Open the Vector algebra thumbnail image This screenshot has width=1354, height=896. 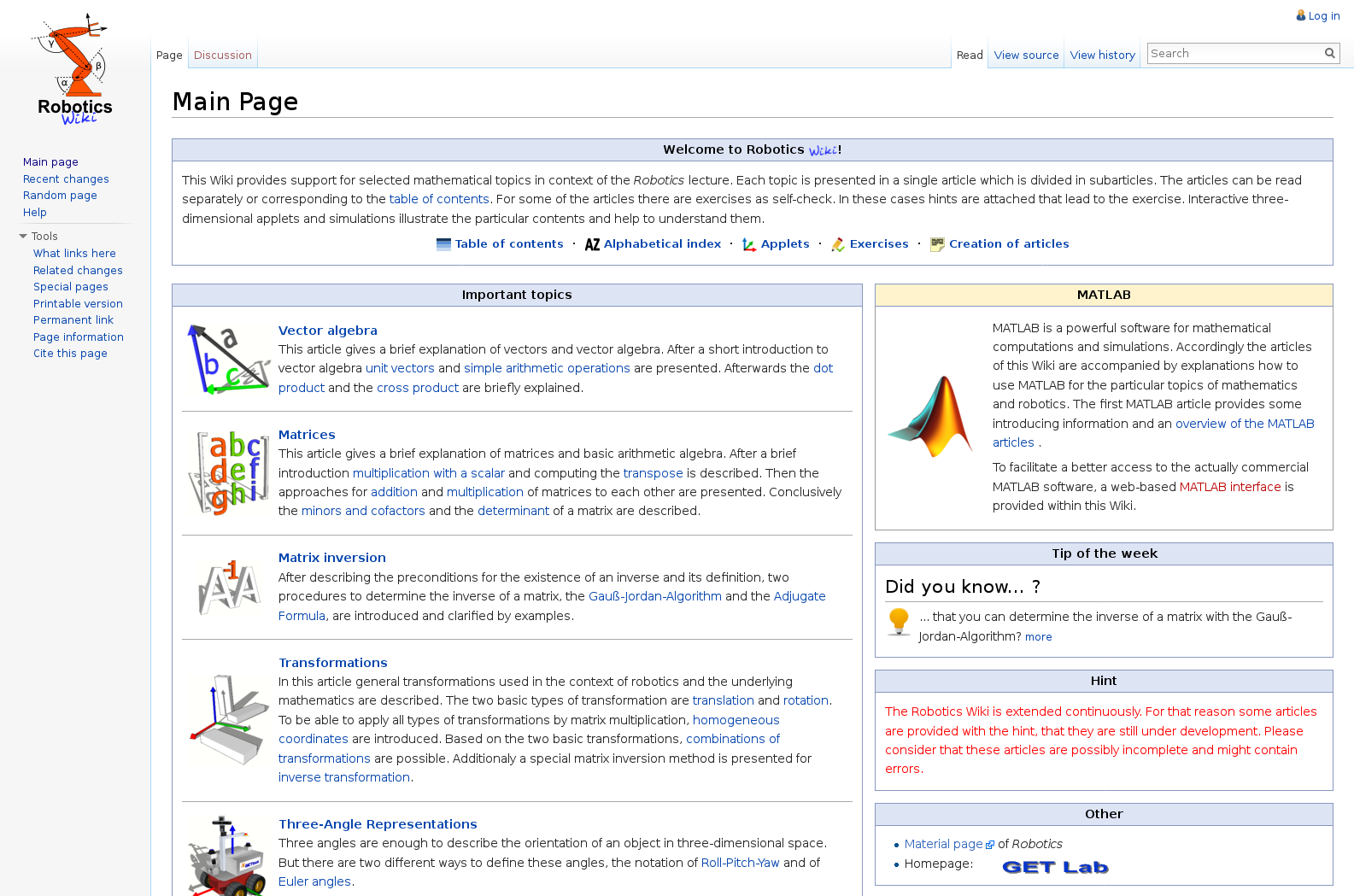tap(229, 359)
